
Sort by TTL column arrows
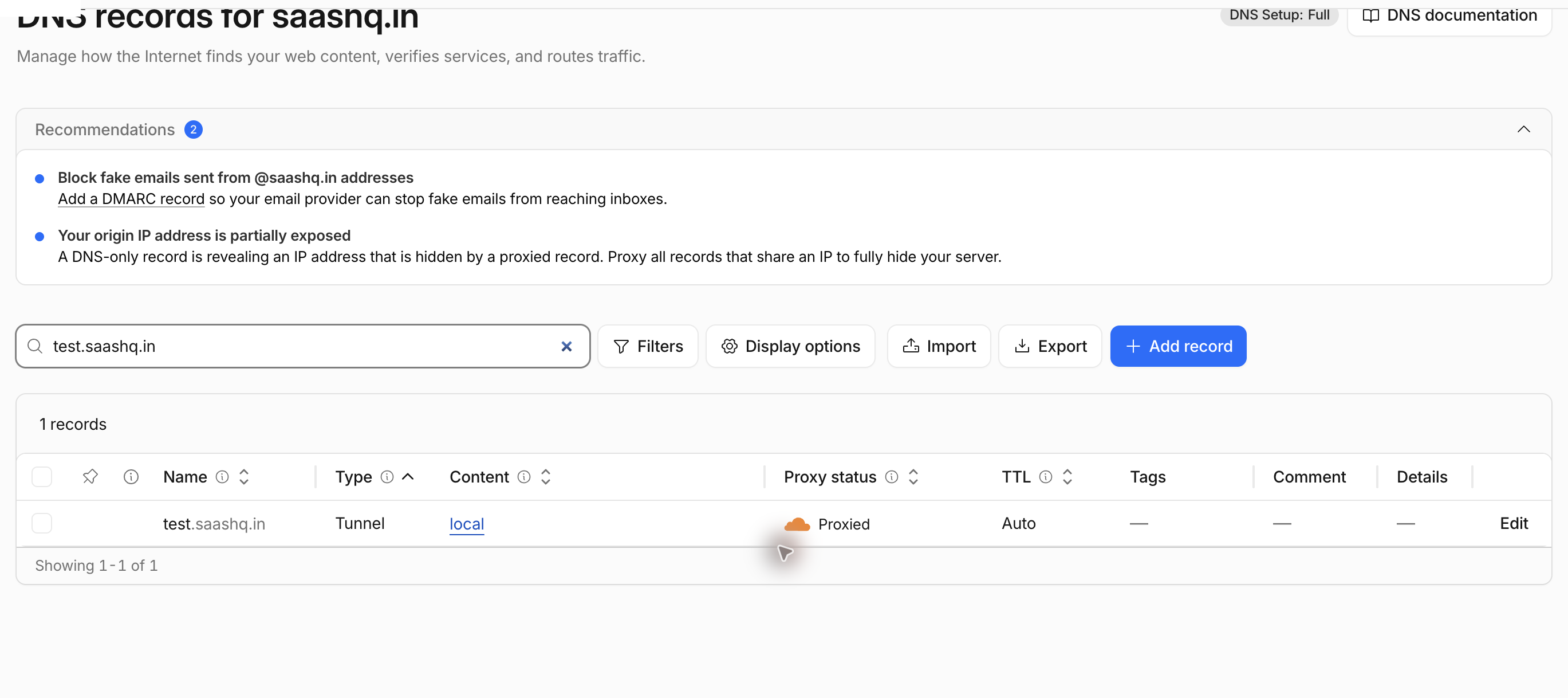1067,476
